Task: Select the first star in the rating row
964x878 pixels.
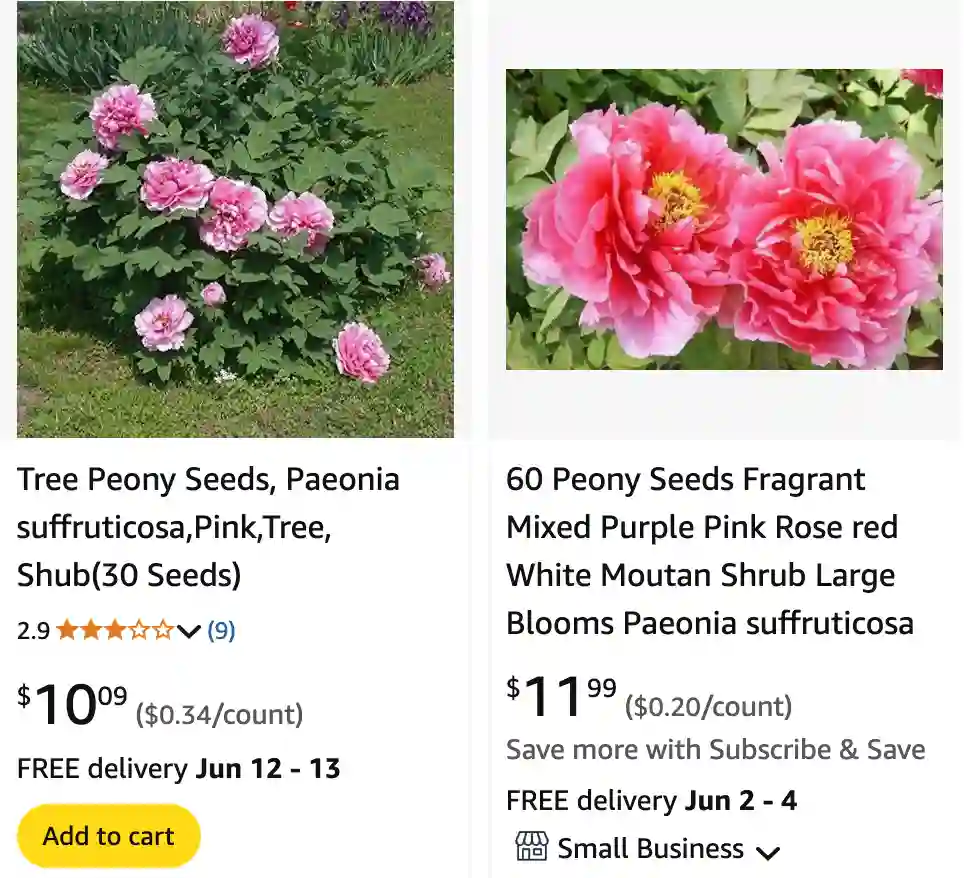Action: coord(66,630)
